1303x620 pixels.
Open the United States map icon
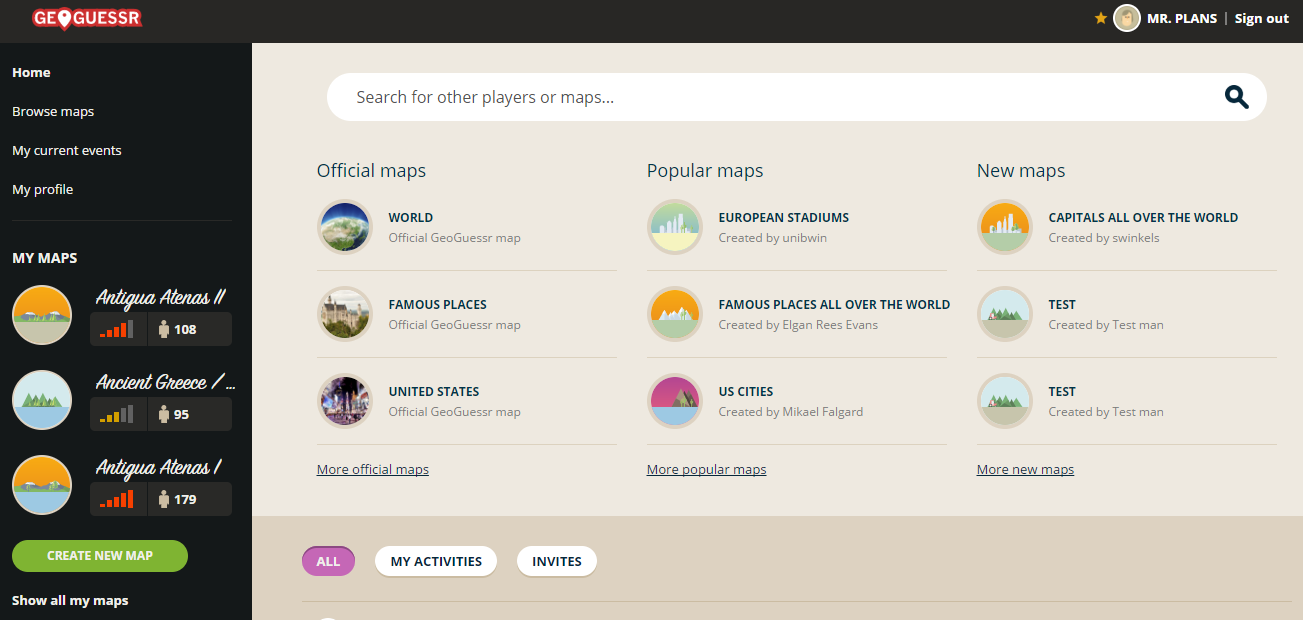click(345, 401)
